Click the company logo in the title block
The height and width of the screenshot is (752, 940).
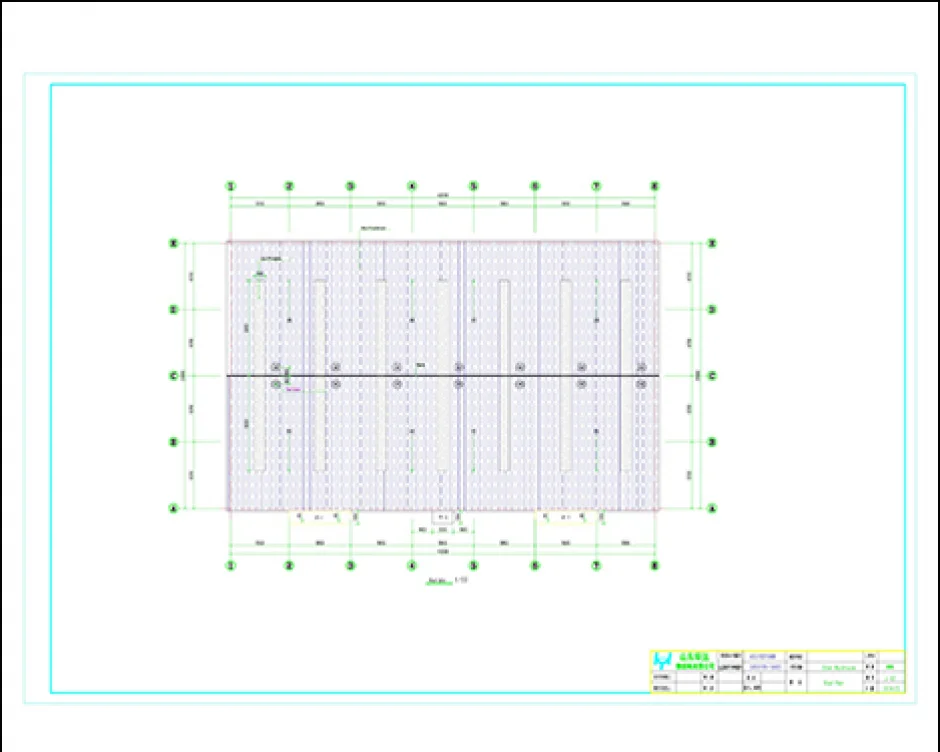pyautogui.click(x=664, y=662)
